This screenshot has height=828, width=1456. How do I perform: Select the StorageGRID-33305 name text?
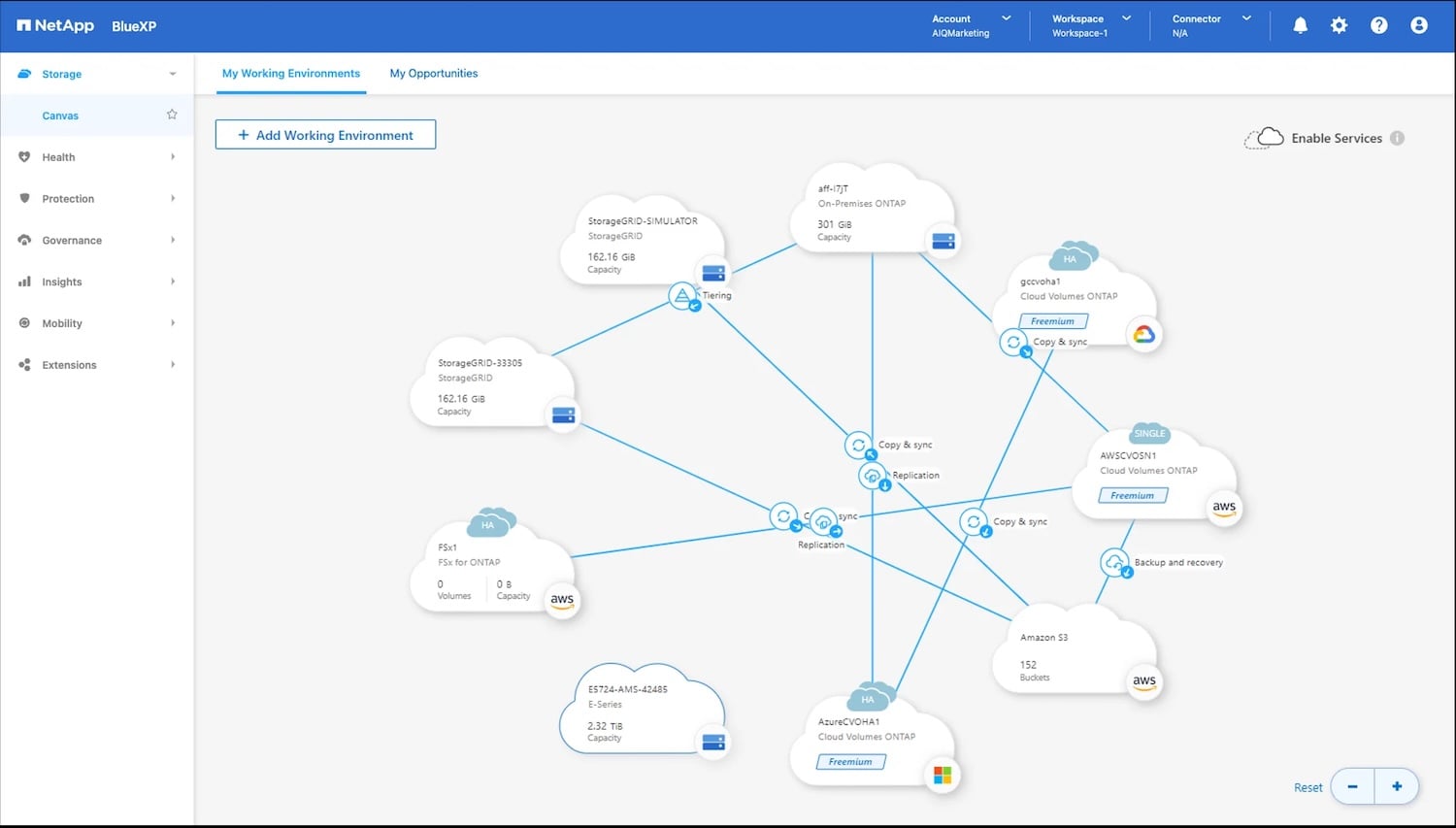[480, 363]
